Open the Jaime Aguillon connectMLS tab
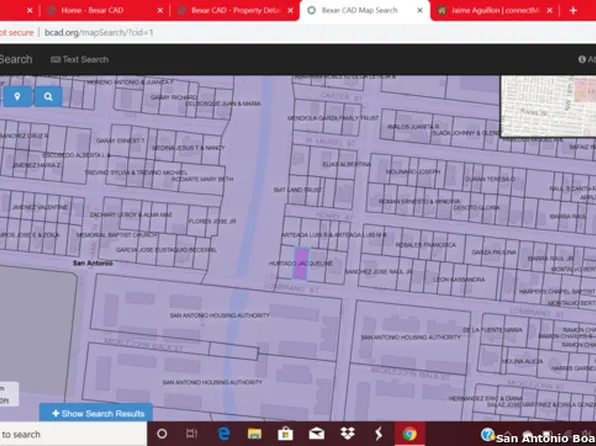 click(494, 10)
